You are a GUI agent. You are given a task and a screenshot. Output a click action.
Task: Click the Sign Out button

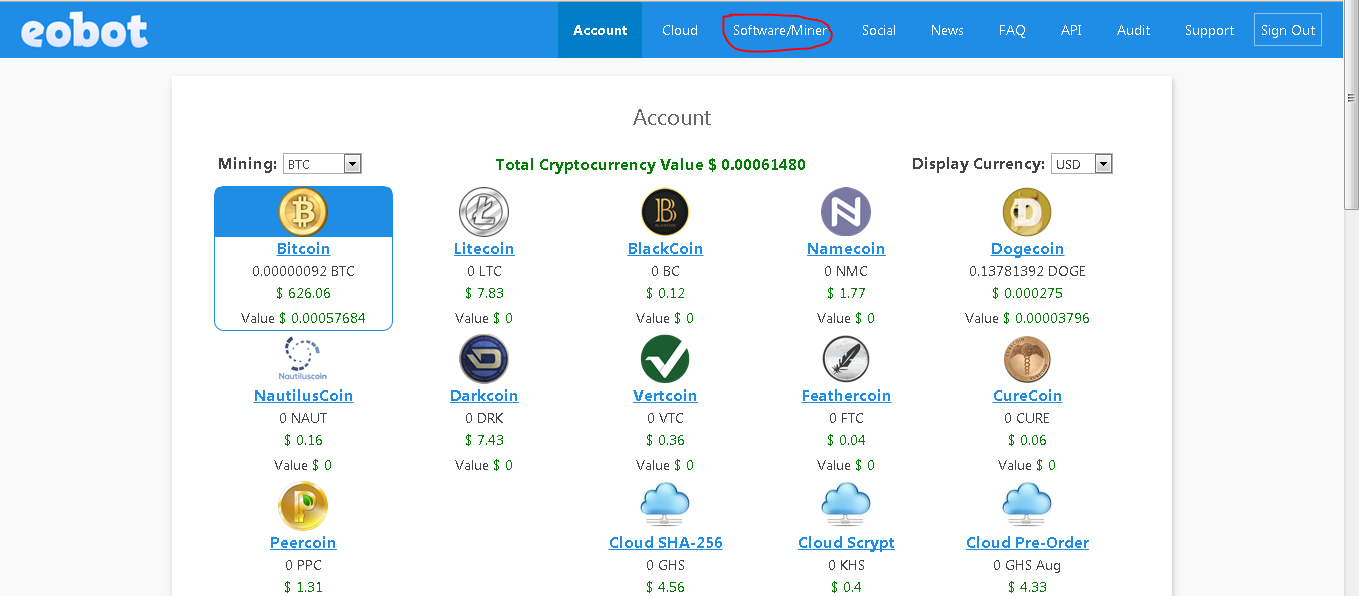tap(1288, 30)
